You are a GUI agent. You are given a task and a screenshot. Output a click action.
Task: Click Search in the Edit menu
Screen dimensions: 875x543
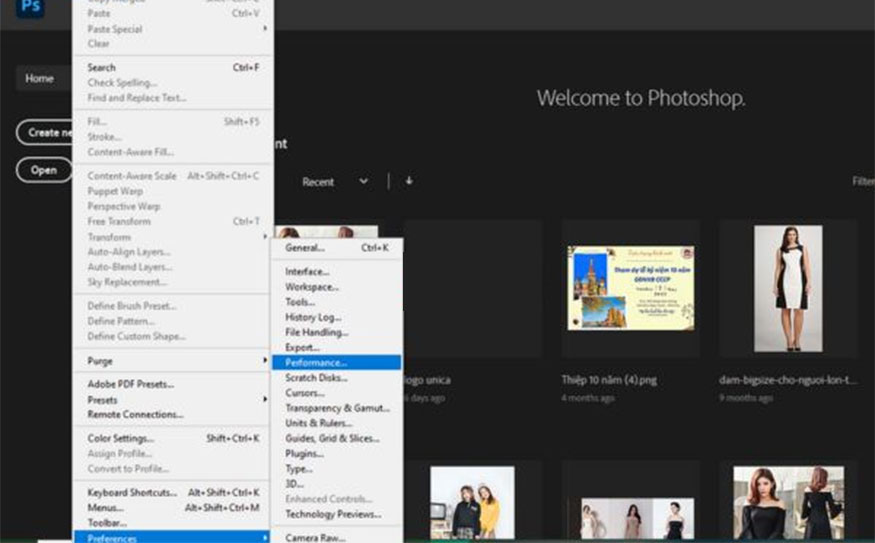(x=173, y=68)
